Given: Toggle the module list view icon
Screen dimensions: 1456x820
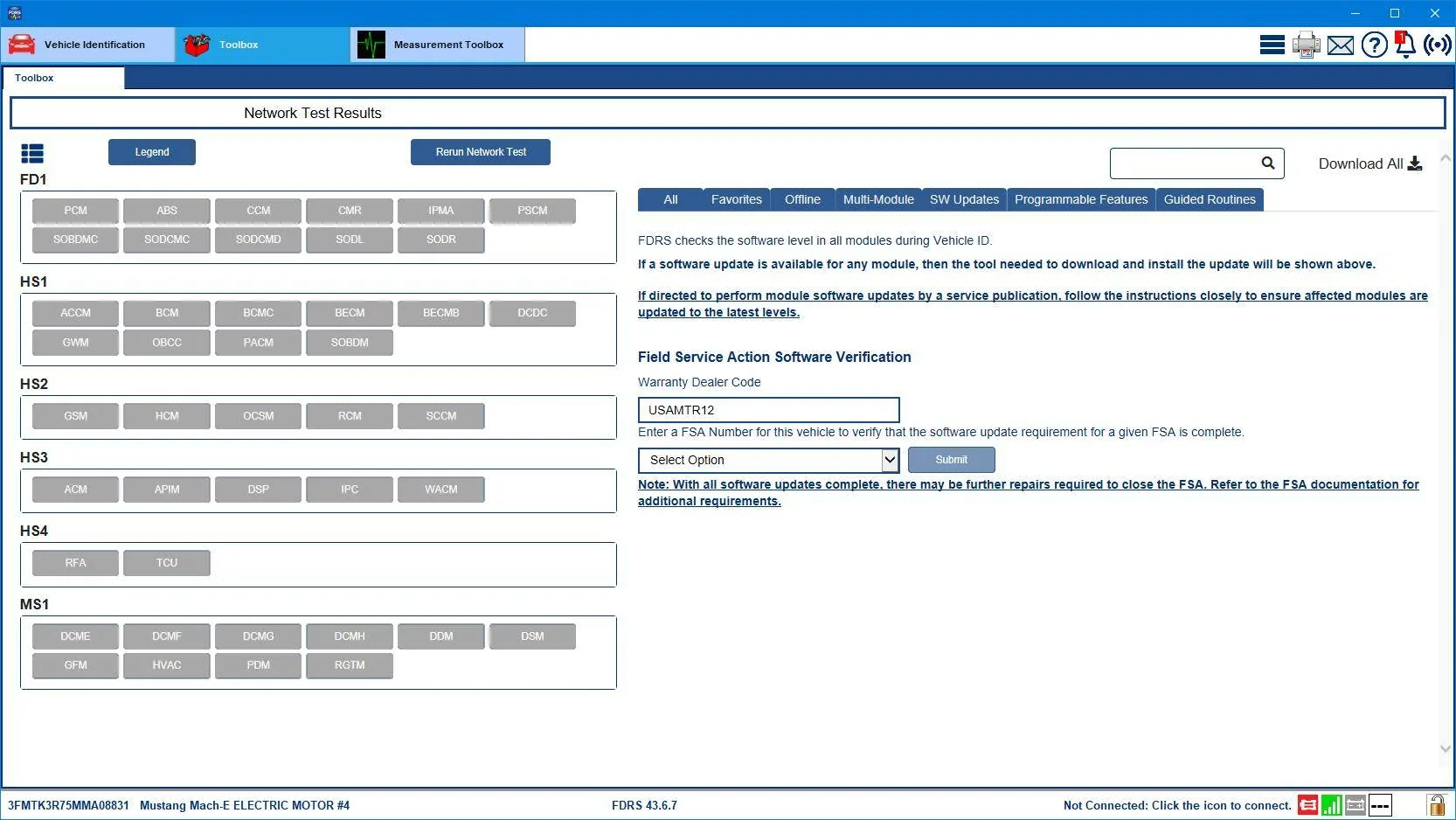Looking at the screenshot, I should (32, 154).
